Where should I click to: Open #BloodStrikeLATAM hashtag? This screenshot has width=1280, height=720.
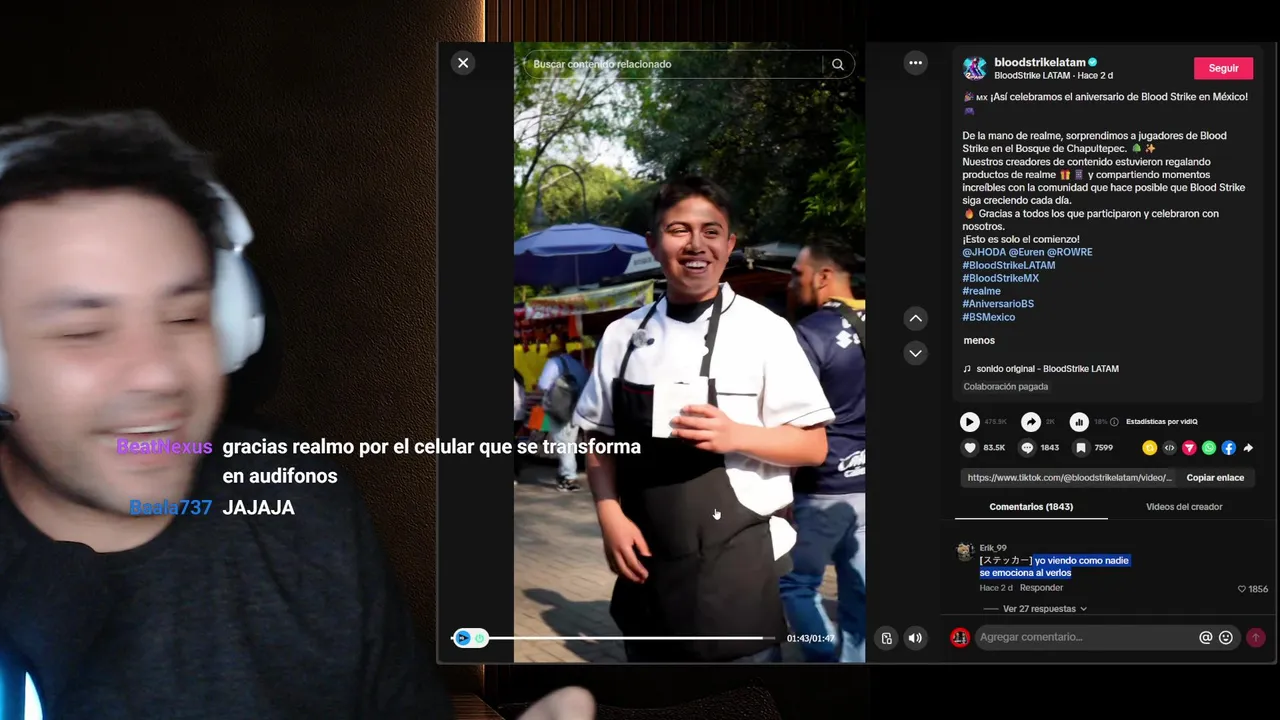click(x=1009, y=265)
